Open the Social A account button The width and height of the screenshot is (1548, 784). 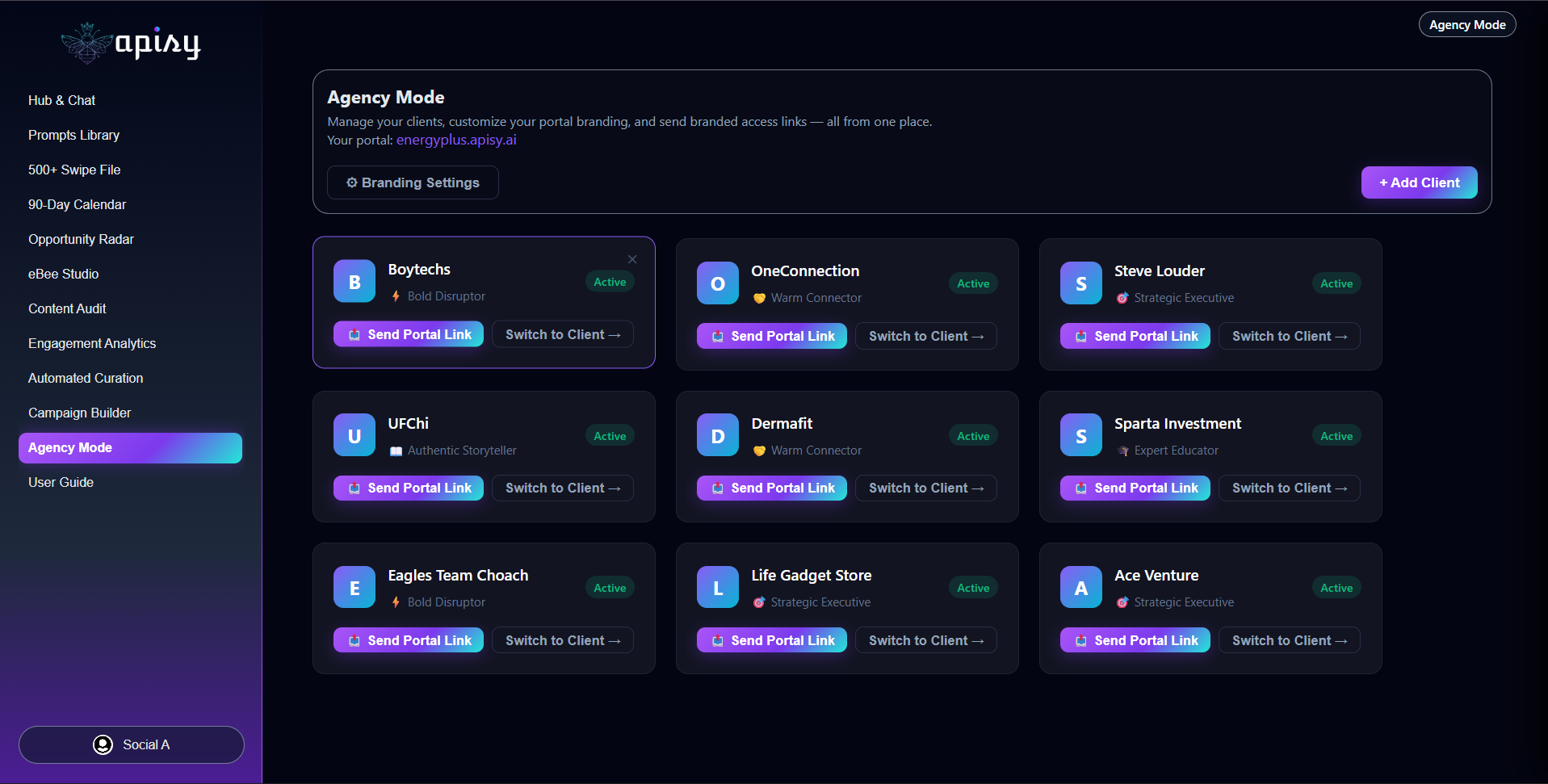point(132,744)
